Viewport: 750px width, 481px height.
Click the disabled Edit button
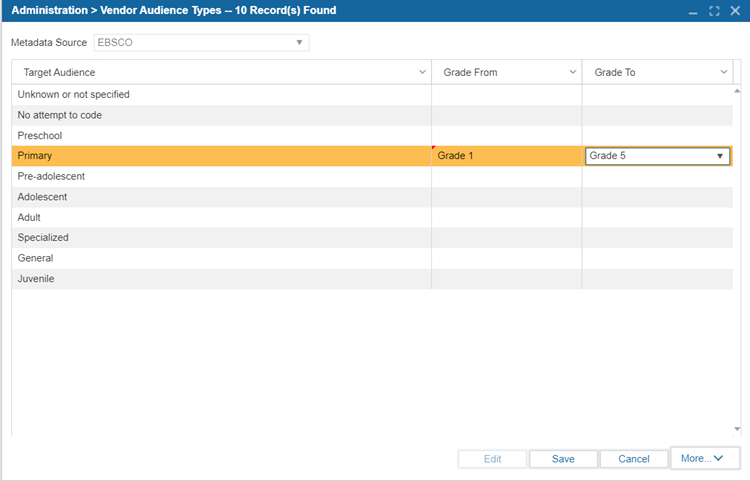(x=492, y=459)
